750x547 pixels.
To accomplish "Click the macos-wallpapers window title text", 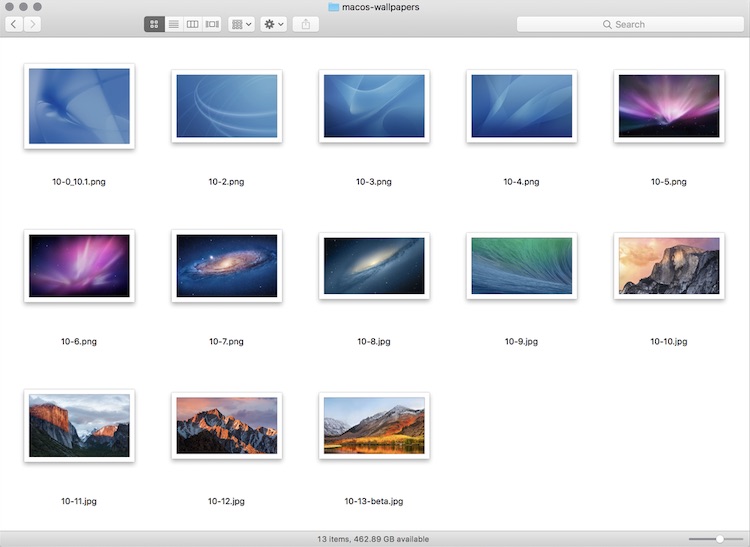I will coord(381,7).
